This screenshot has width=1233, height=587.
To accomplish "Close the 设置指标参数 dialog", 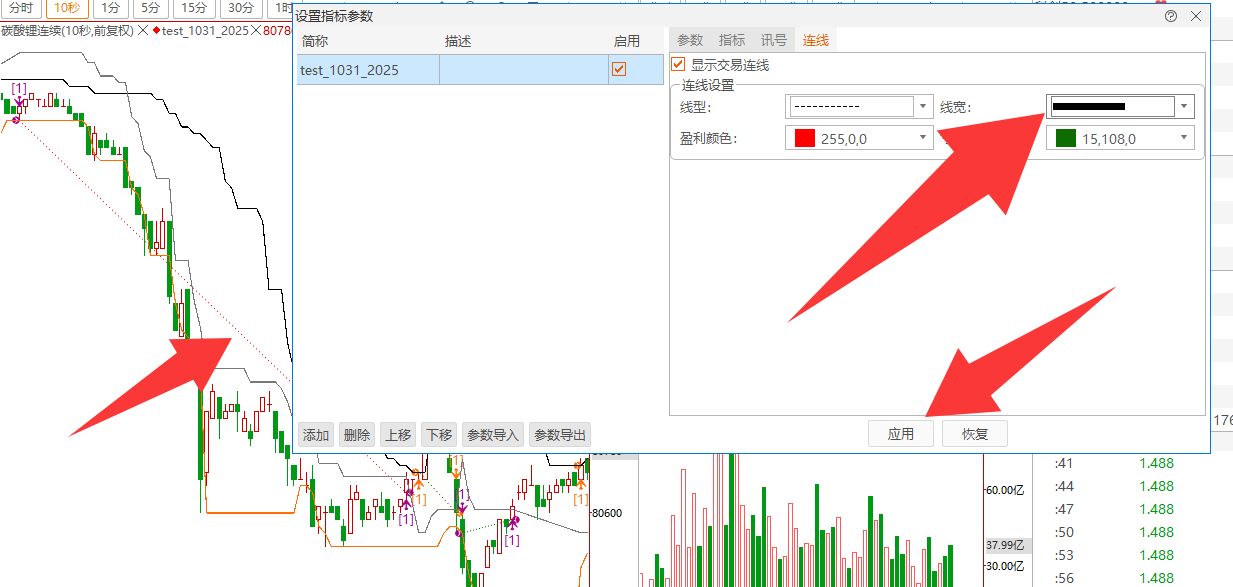I will pyautogui.click(x=1196, y=16).
